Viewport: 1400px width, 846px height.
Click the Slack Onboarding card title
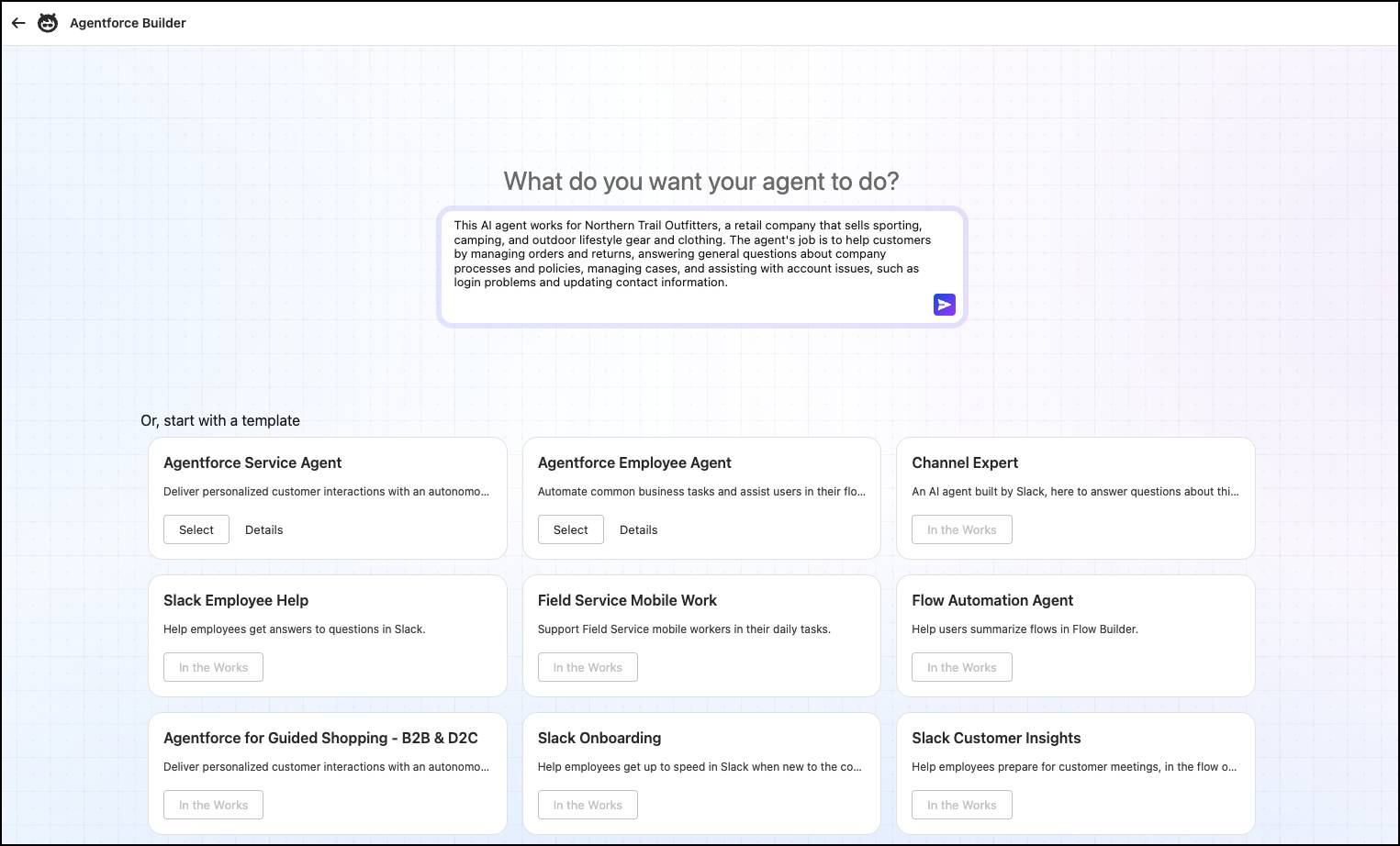pyautogui.click(x=599, y=738)
